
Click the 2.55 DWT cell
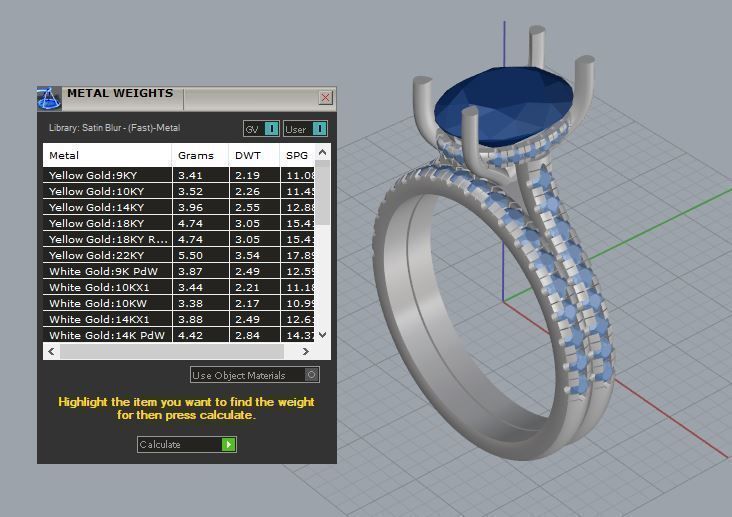255,207
